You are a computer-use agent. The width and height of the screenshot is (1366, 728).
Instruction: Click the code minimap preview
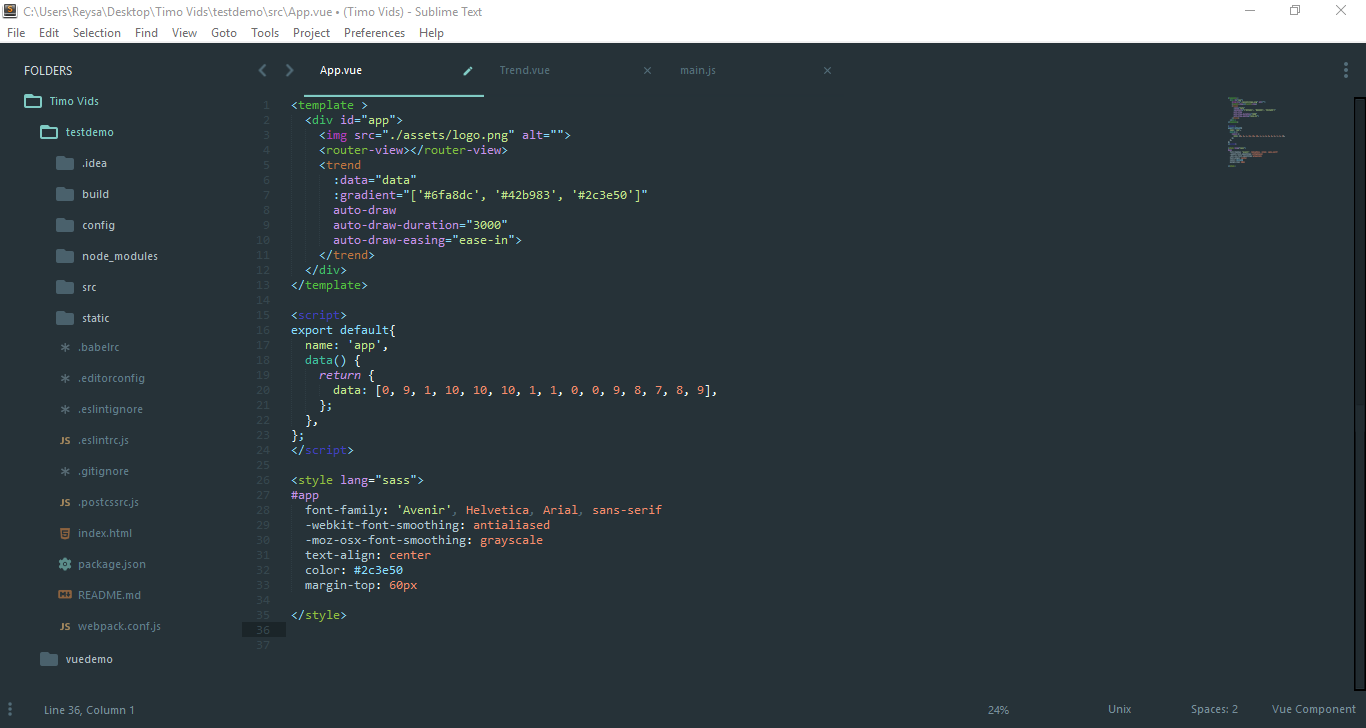(1256, 130)
